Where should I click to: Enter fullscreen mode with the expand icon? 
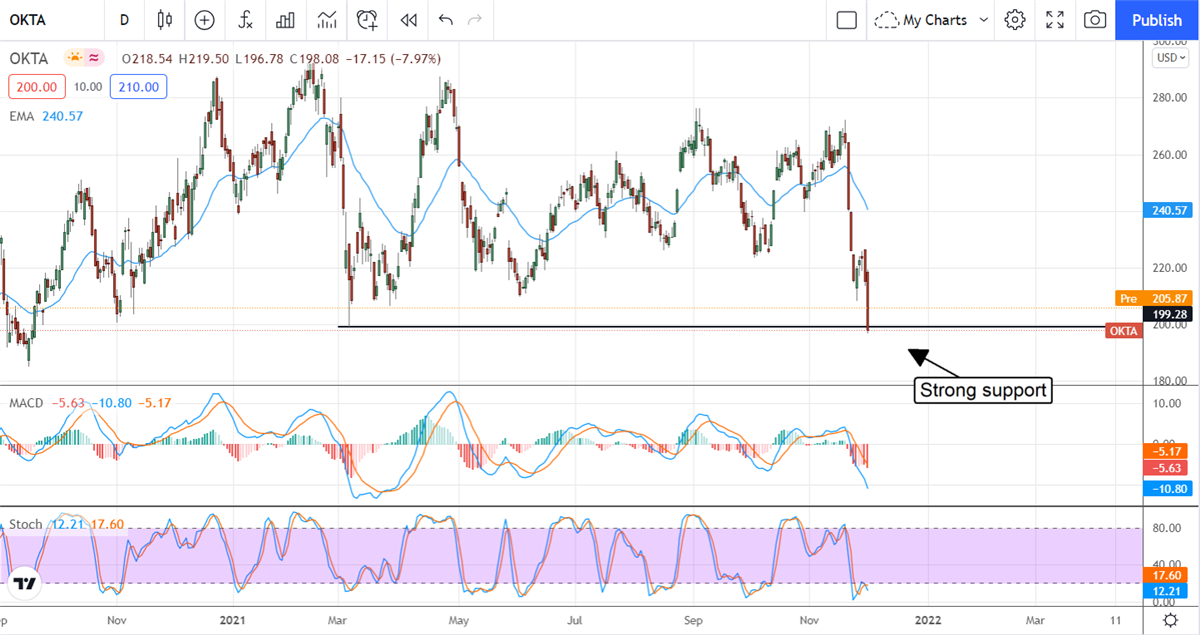click(x=1054, y=20)
